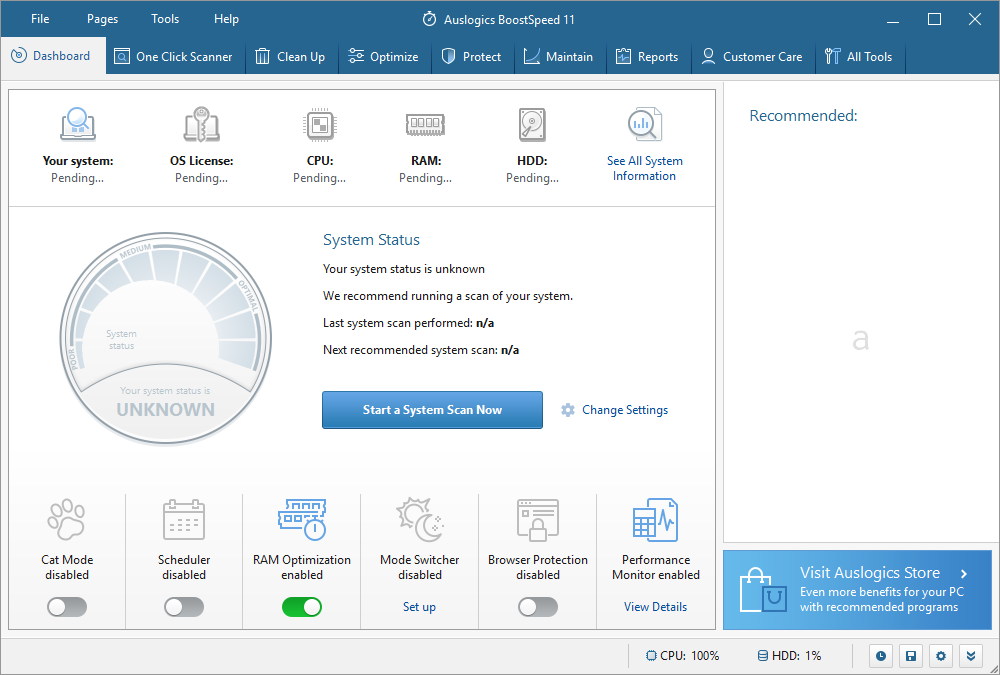
Task: Switch to the One Click Scanner tab
Action: click(x=175, y=57)
